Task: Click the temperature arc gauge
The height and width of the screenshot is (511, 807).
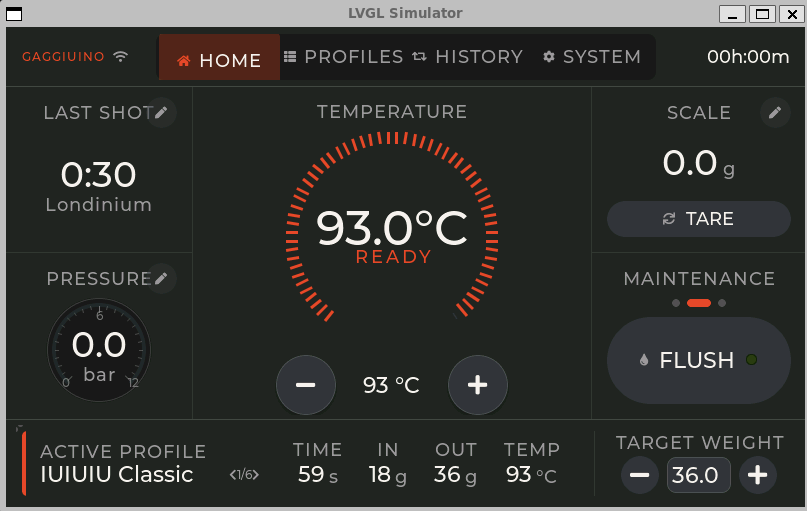Action: coord(392,226)
